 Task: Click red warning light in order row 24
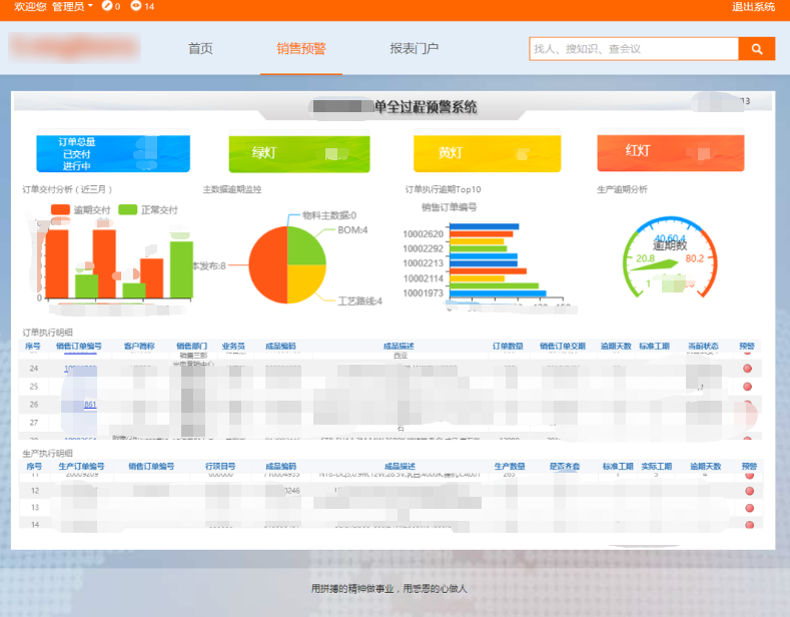pyautogui.click(x=748, y=368)
